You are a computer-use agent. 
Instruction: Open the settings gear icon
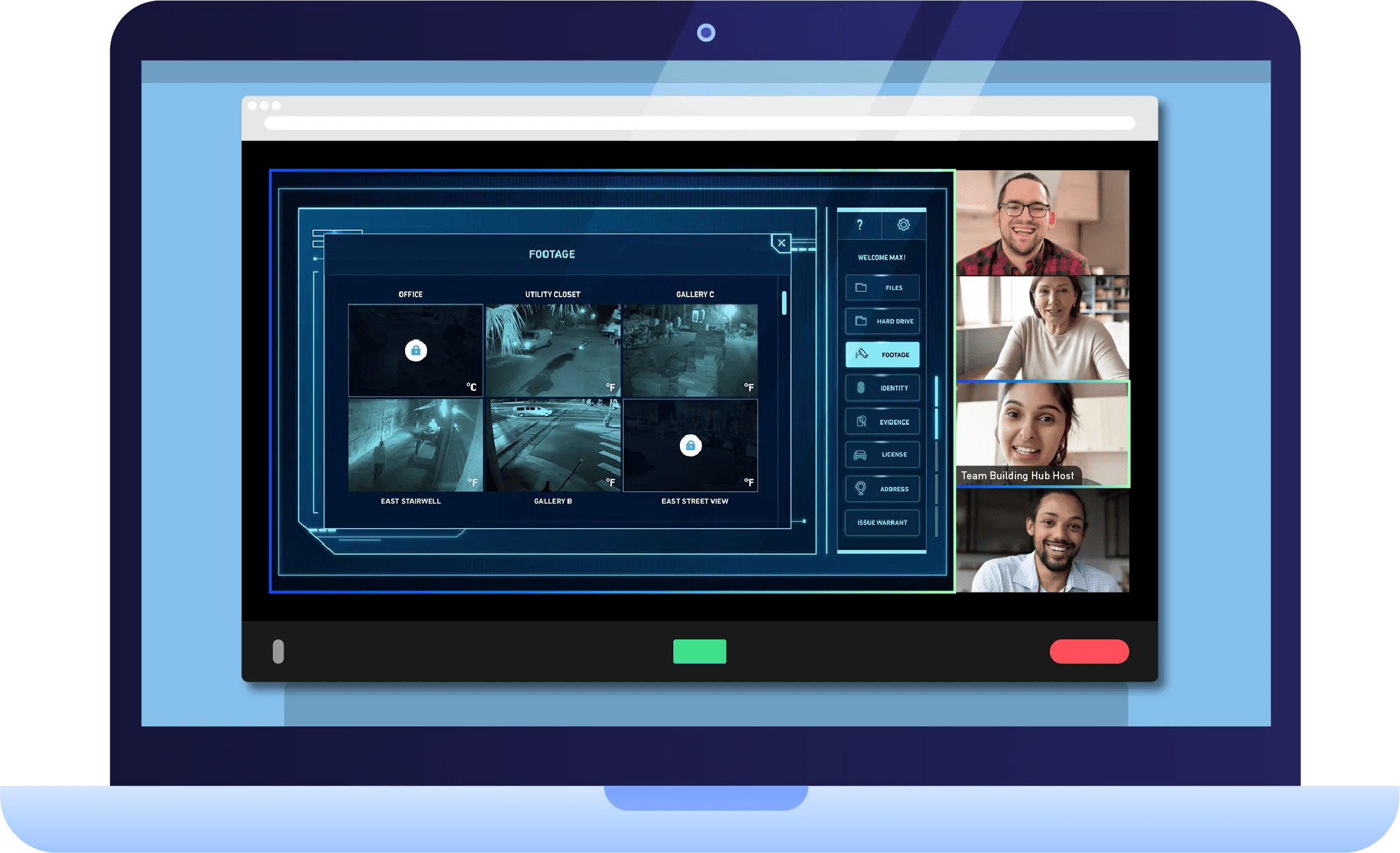coord(903,225)
